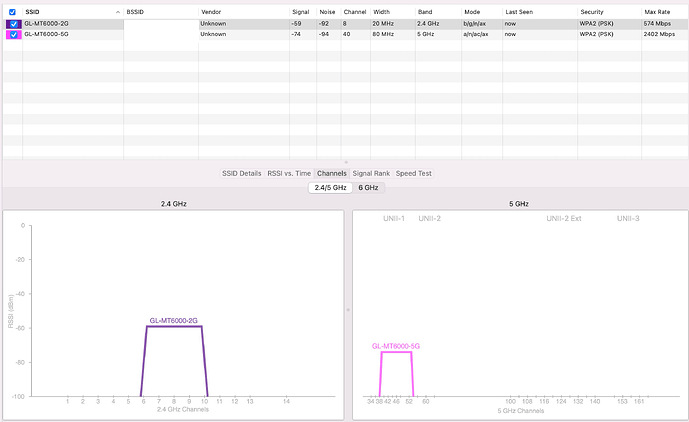Click signal value -74 in second row
Screen dimensions: 689x422
[296, 34]
